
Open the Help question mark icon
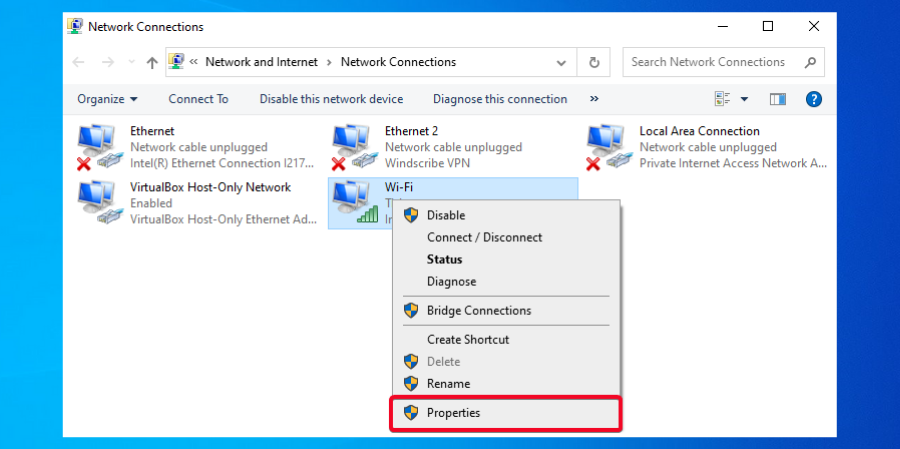pyautogui.click(x=814, y=99)
